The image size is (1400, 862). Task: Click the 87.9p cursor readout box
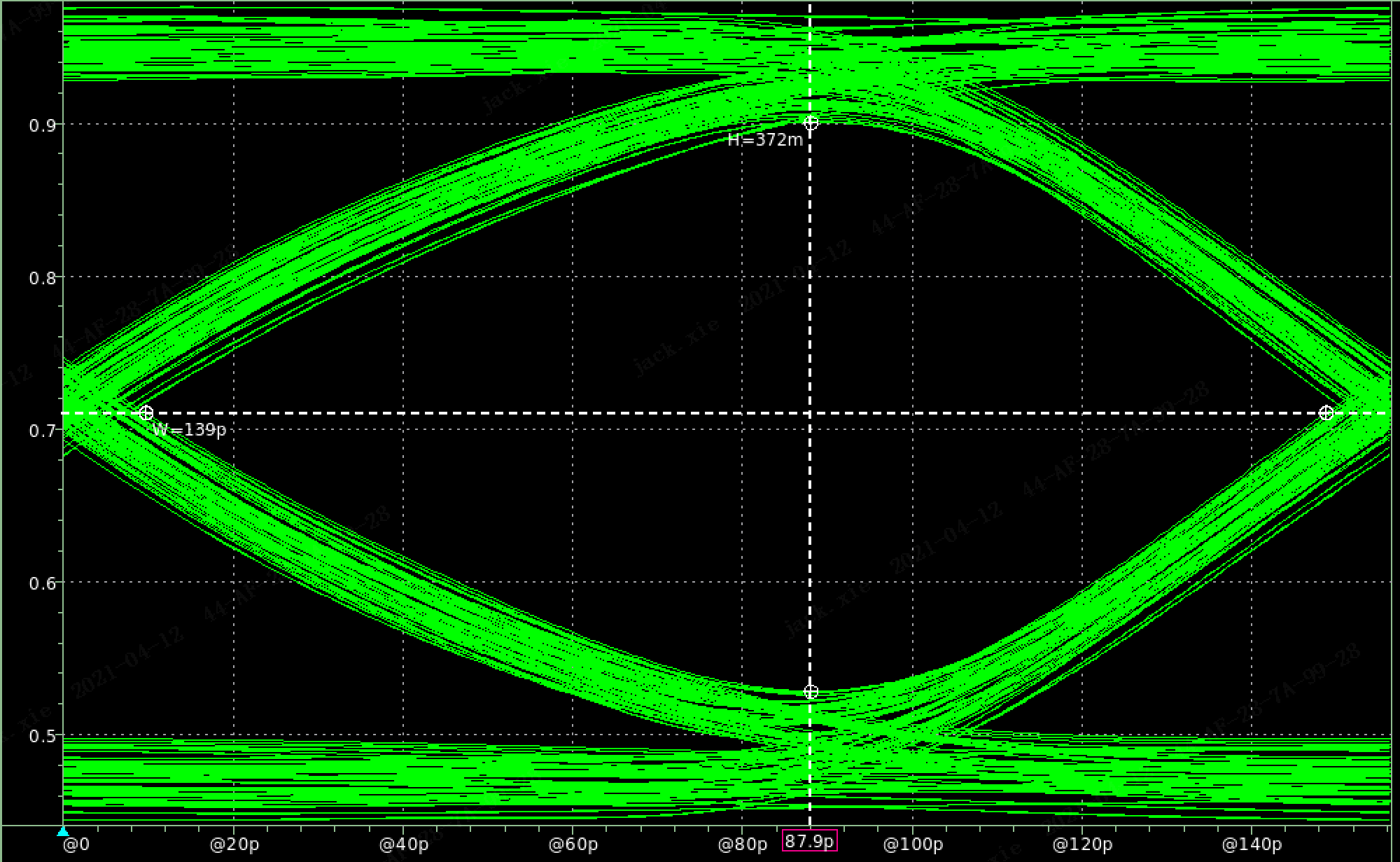click(809, 841)
